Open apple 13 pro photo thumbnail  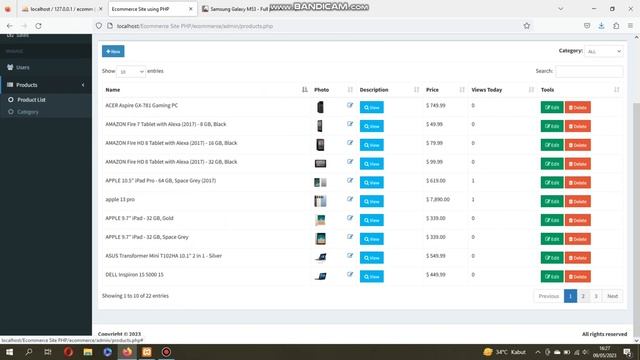coord(320,201)
